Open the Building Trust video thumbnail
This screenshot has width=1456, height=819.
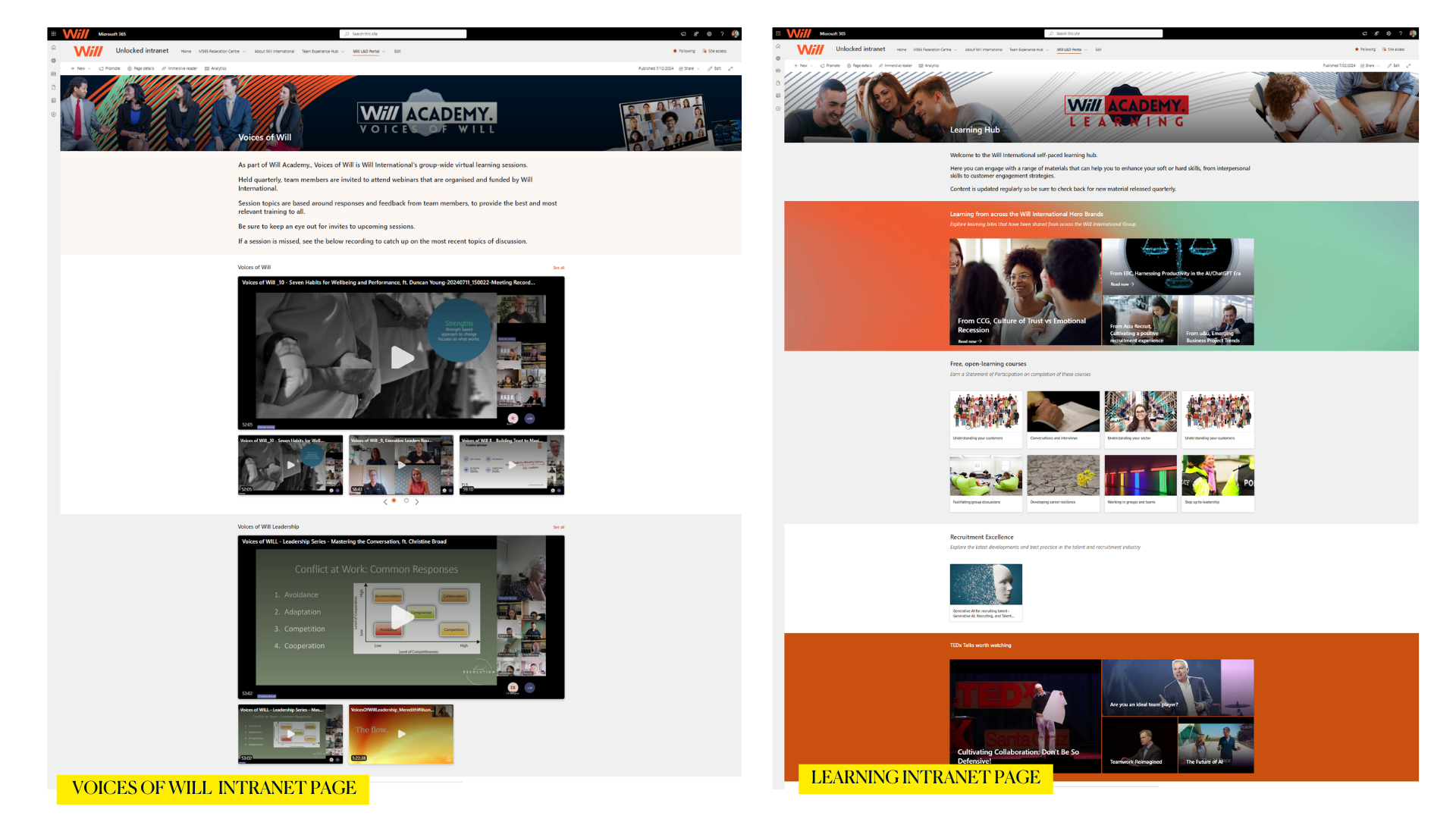[512, 465]
